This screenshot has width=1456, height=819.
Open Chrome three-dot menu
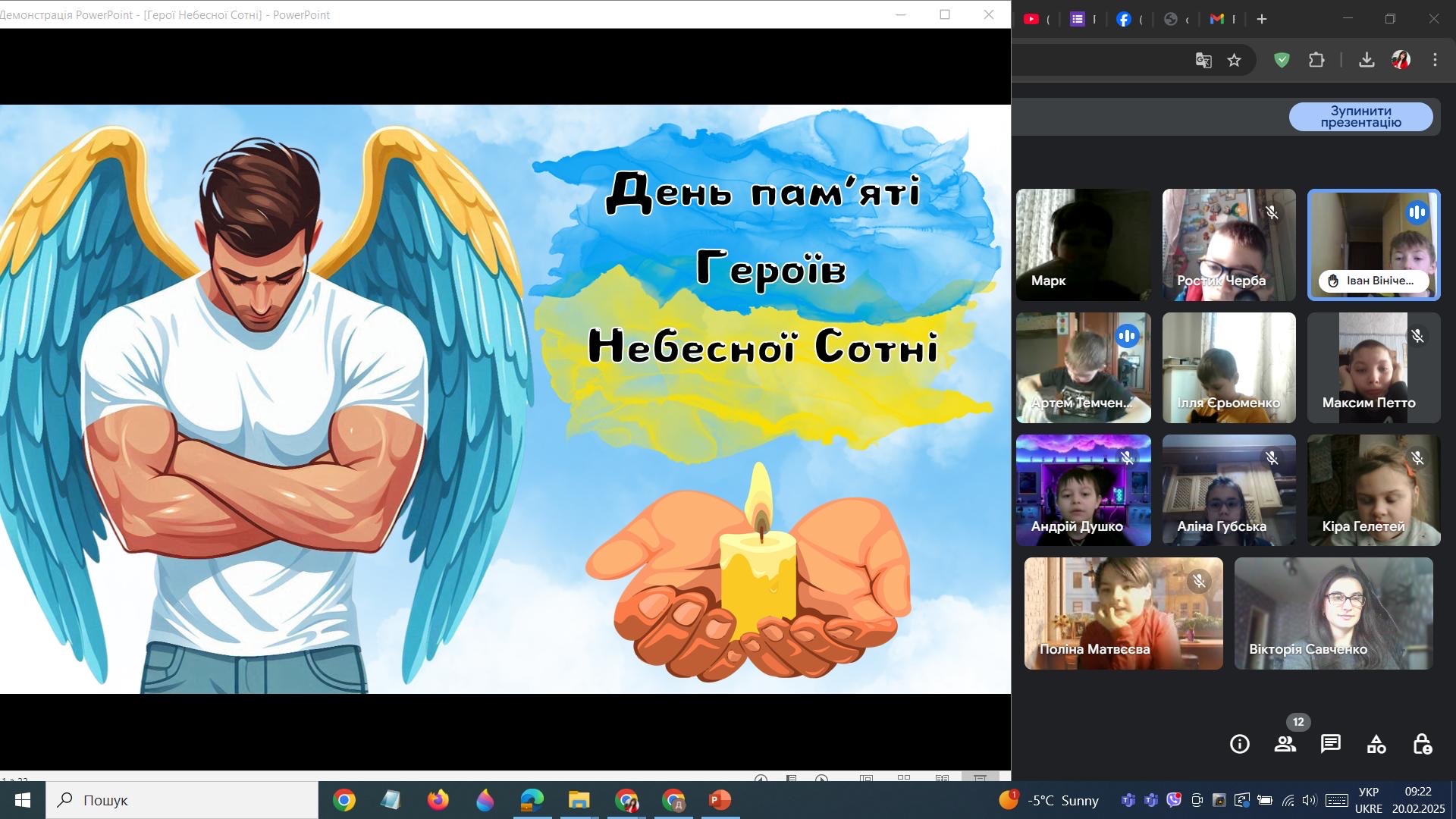point(1435,60)
